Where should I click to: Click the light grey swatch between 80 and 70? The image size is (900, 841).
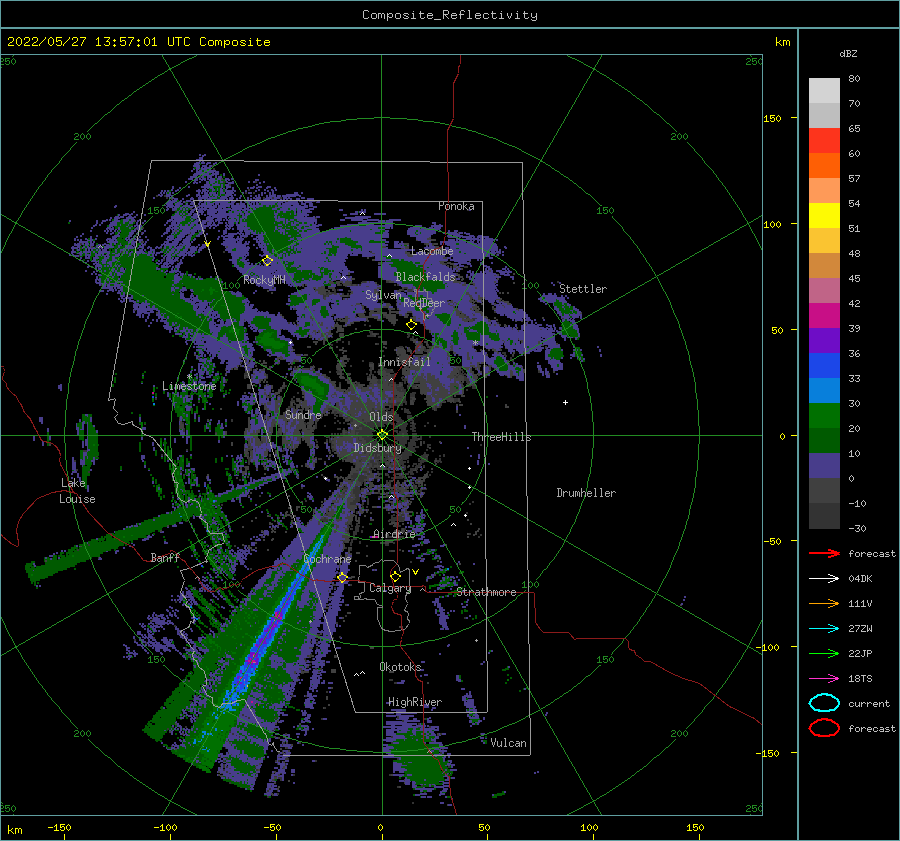coord(824,91)
